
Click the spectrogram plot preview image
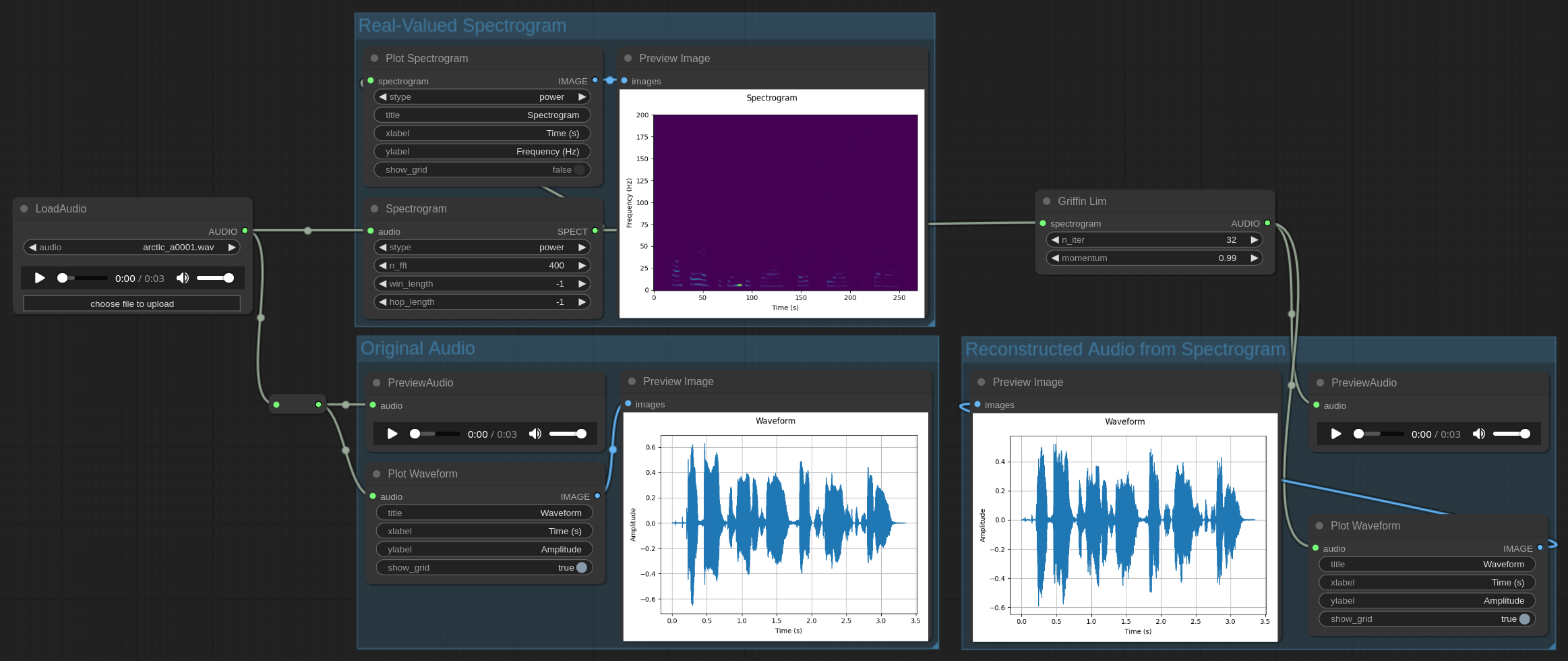point(772,204)
